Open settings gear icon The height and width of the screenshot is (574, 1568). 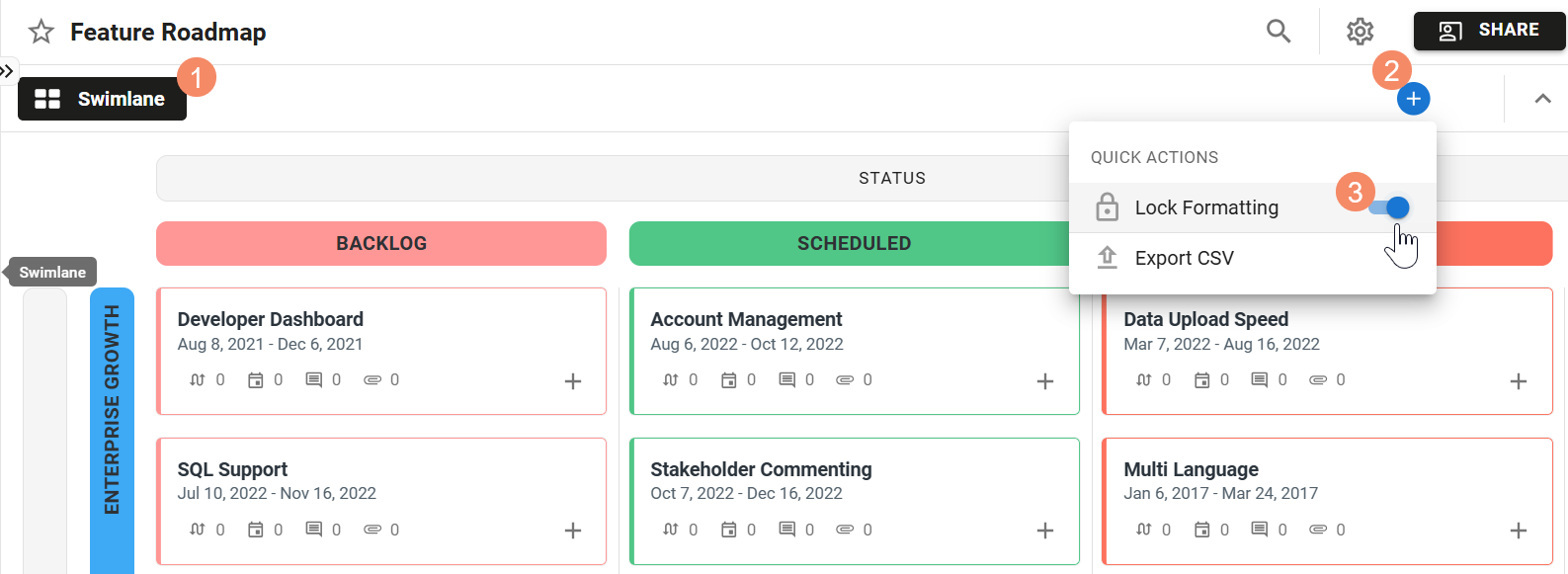click(1360, 32)
